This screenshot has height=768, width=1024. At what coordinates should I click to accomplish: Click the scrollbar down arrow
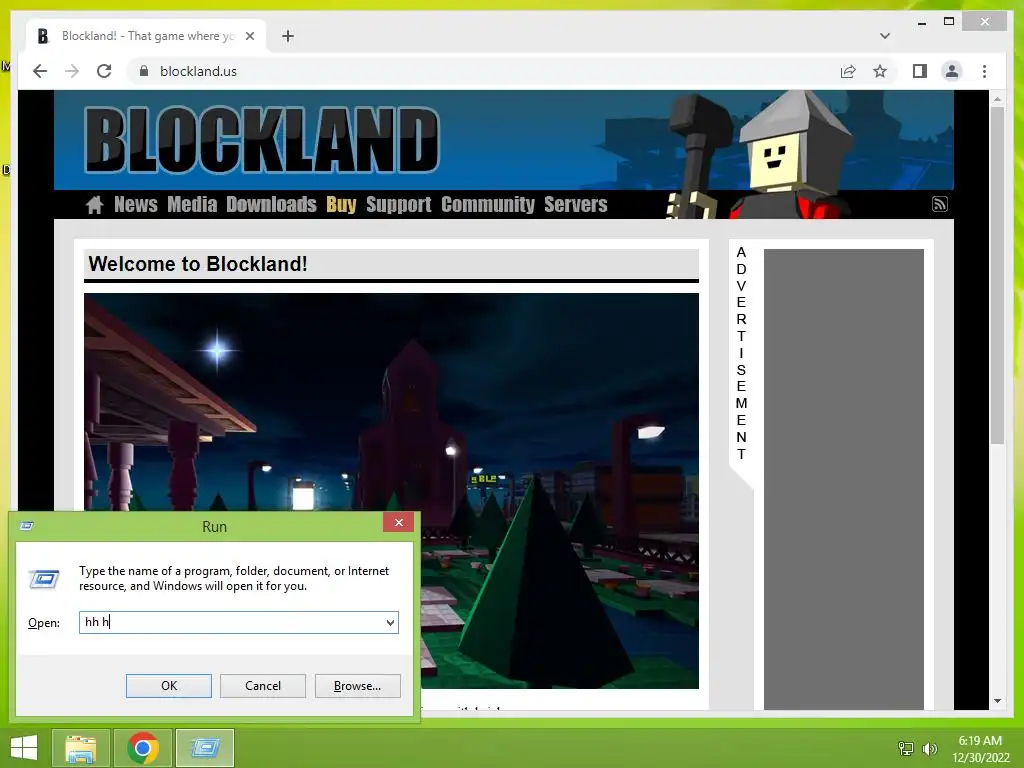coord(997,701)
